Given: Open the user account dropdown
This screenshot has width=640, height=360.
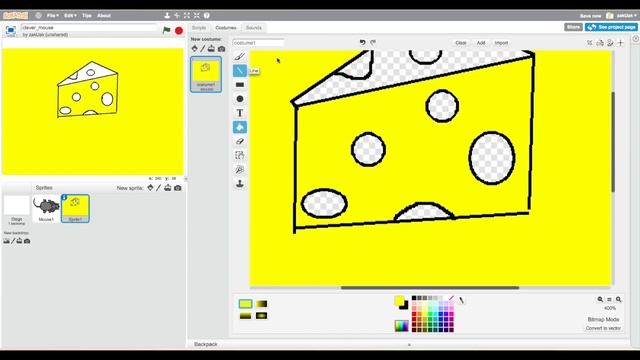Looking at the screenshot, I should tap(626, 16).
